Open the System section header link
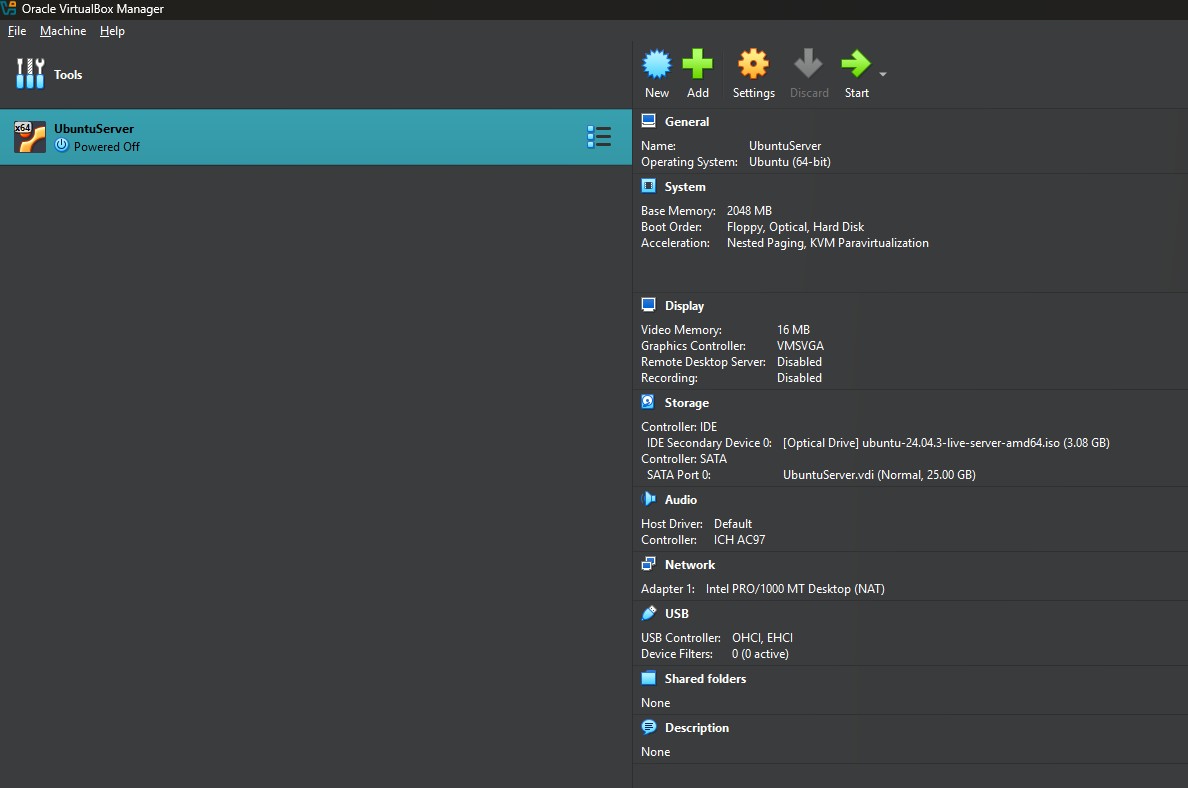 point(685,187)
